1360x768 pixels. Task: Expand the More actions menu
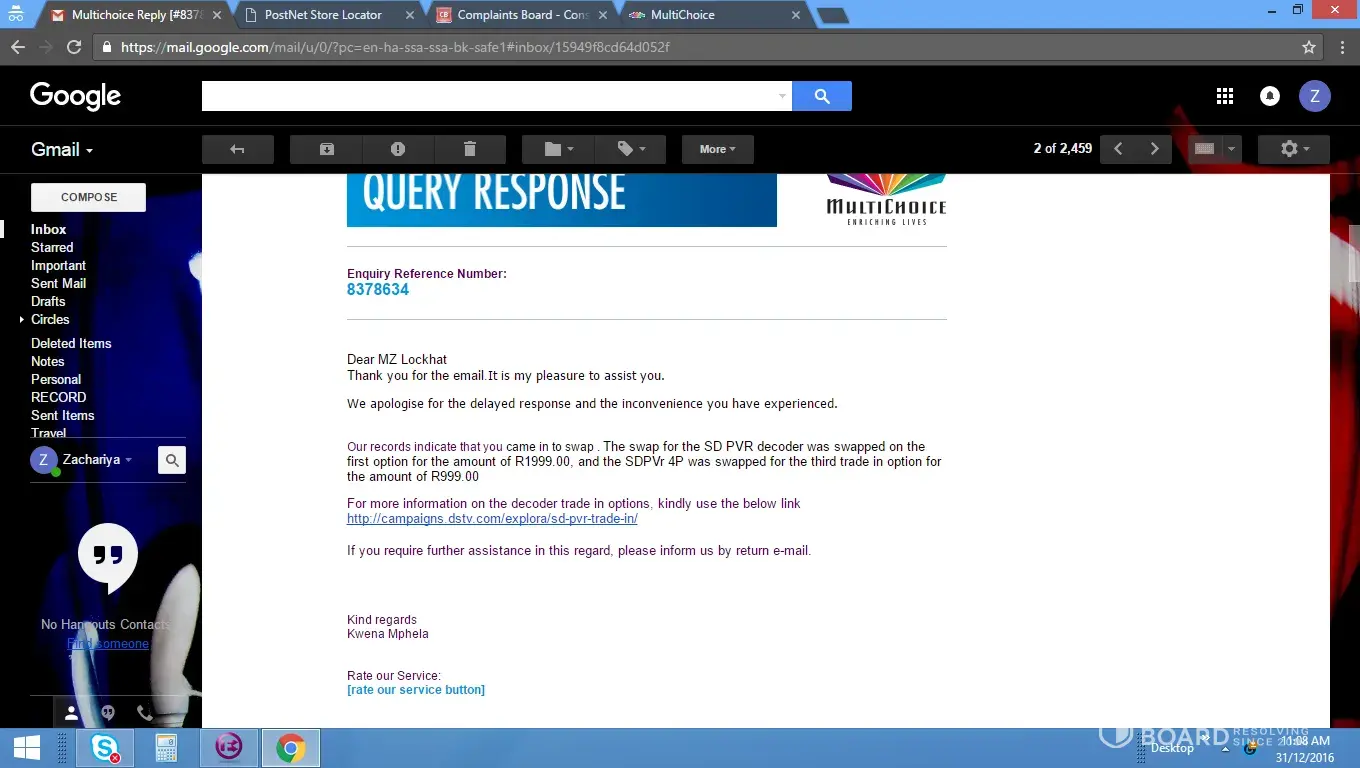point(717,149)
